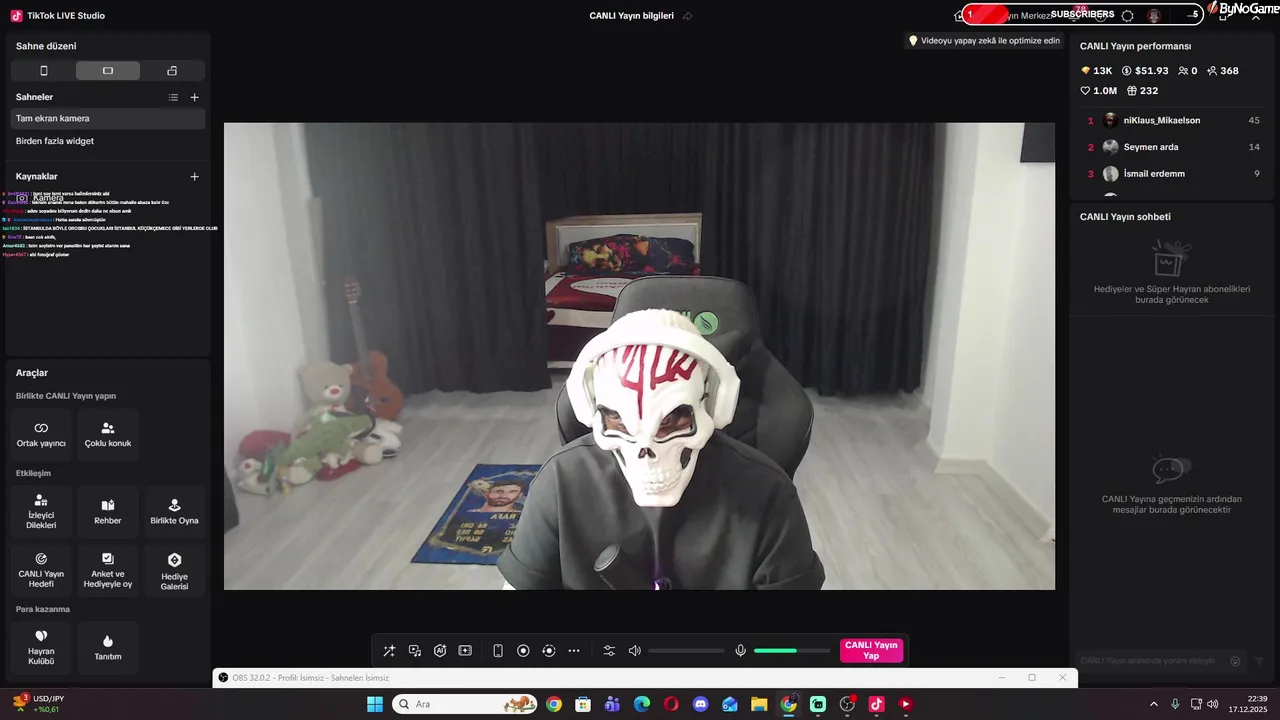The width and height of the screenshot is (1280, 720).
Task: Open Windows Start menu
Action: point(375,704)
